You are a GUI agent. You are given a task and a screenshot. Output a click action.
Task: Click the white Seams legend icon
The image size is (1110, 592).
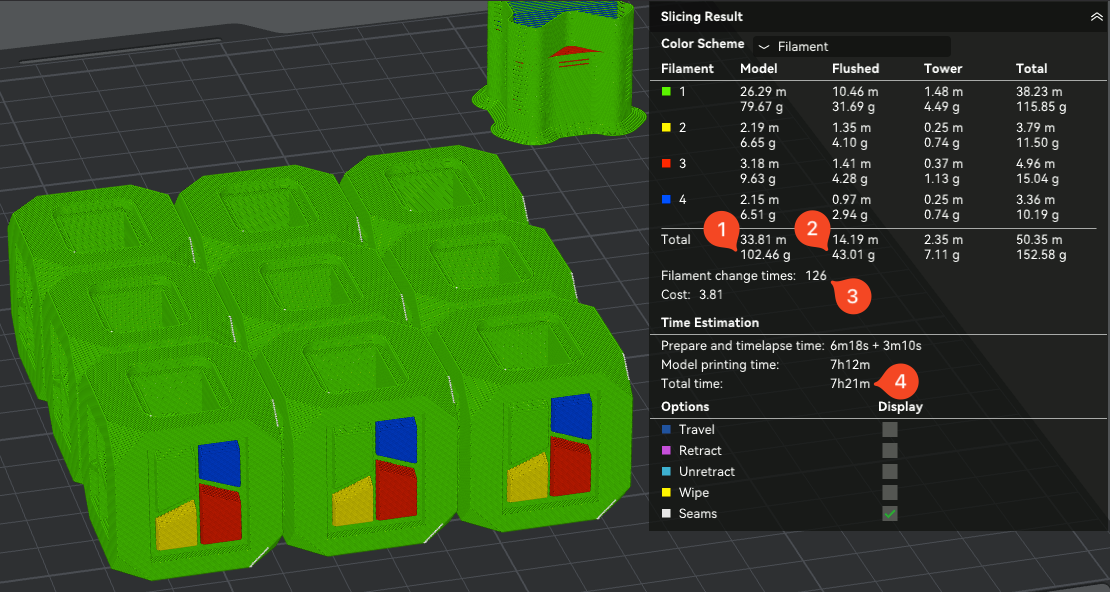point(666,514)
